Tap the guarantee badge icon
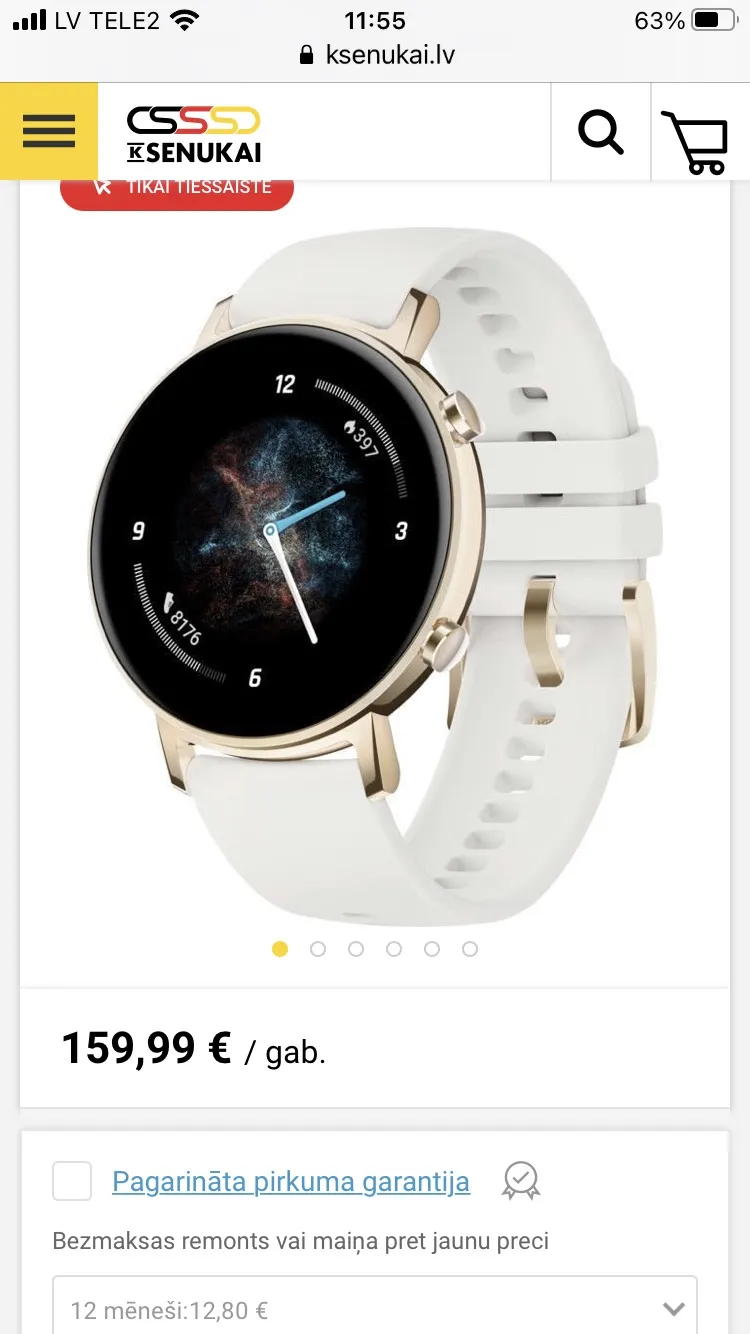Image resolution: width=750 pixels, height=1334 pixels. coord(521,1181)
